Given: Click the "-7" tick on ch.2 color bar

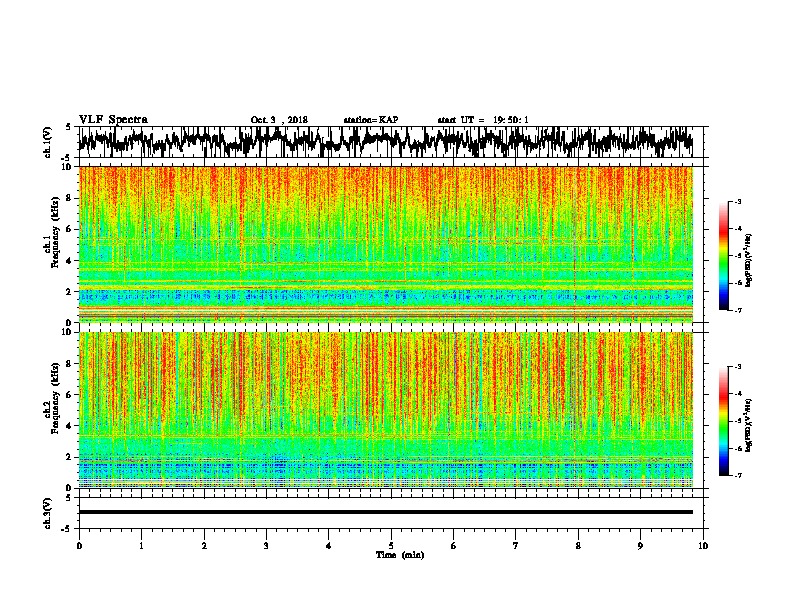Looking at the screenshot, I should coord(738,475).
